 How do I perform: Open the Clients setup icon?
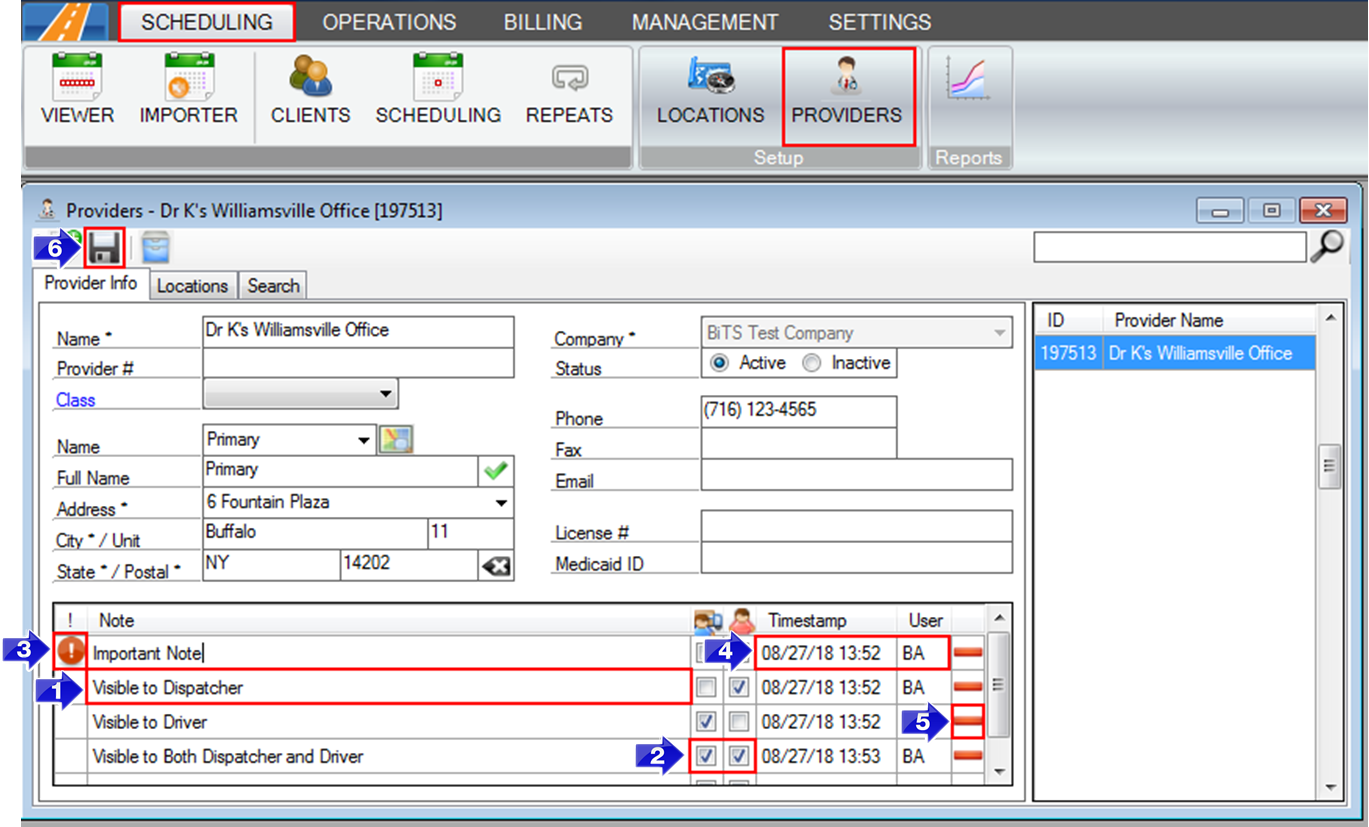point(310,90)
